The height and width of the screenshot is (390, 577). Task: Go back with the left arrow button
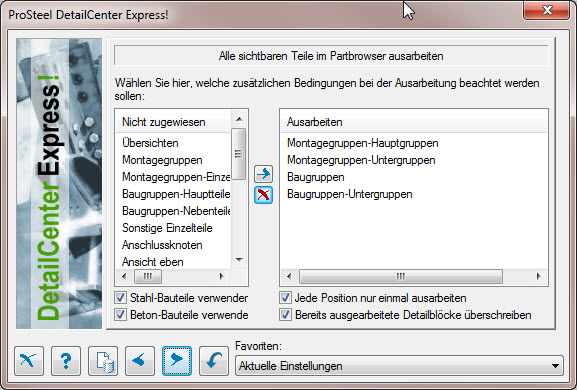point(140,361)
